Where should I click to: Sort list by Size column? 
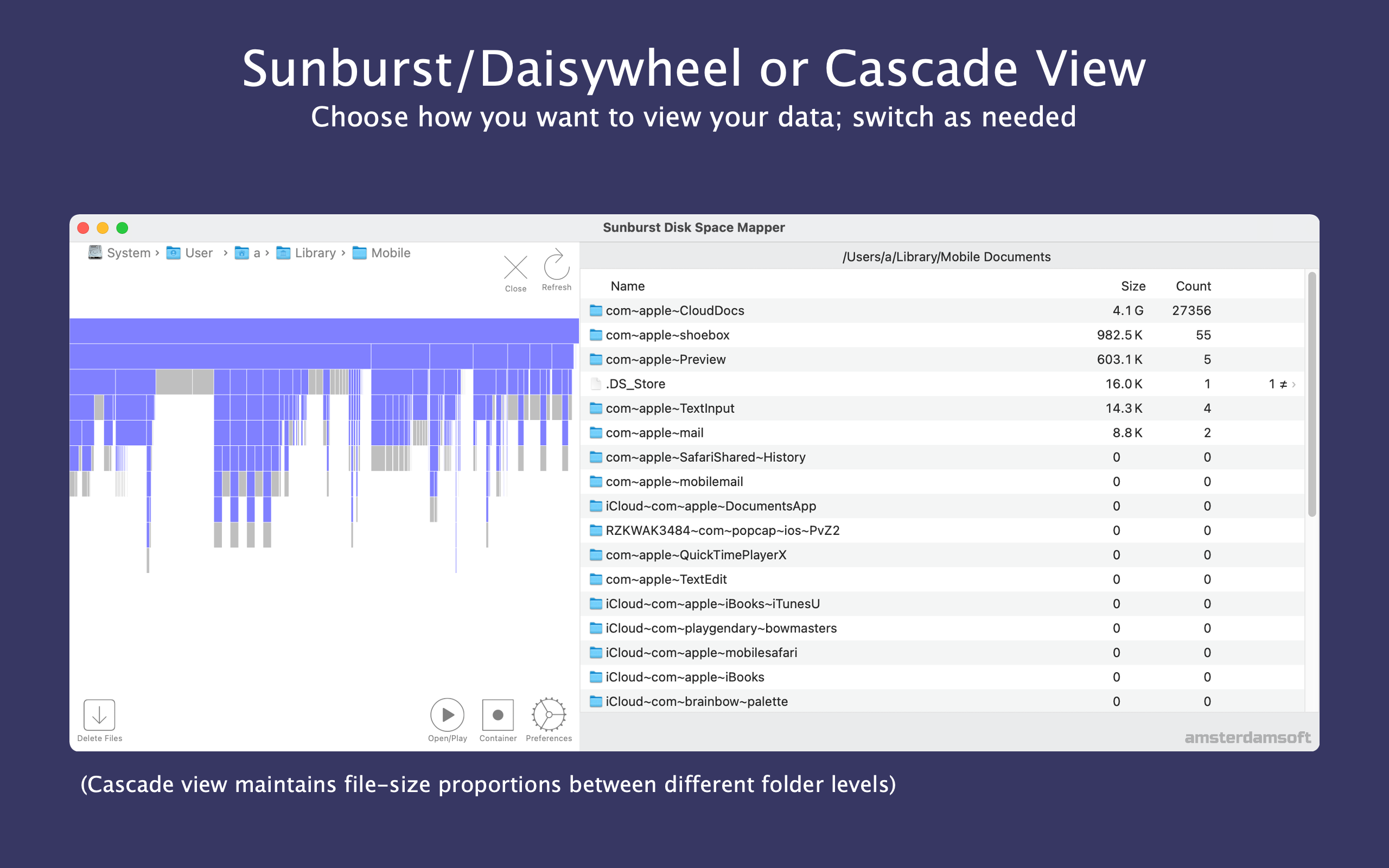pos(1133,286)
